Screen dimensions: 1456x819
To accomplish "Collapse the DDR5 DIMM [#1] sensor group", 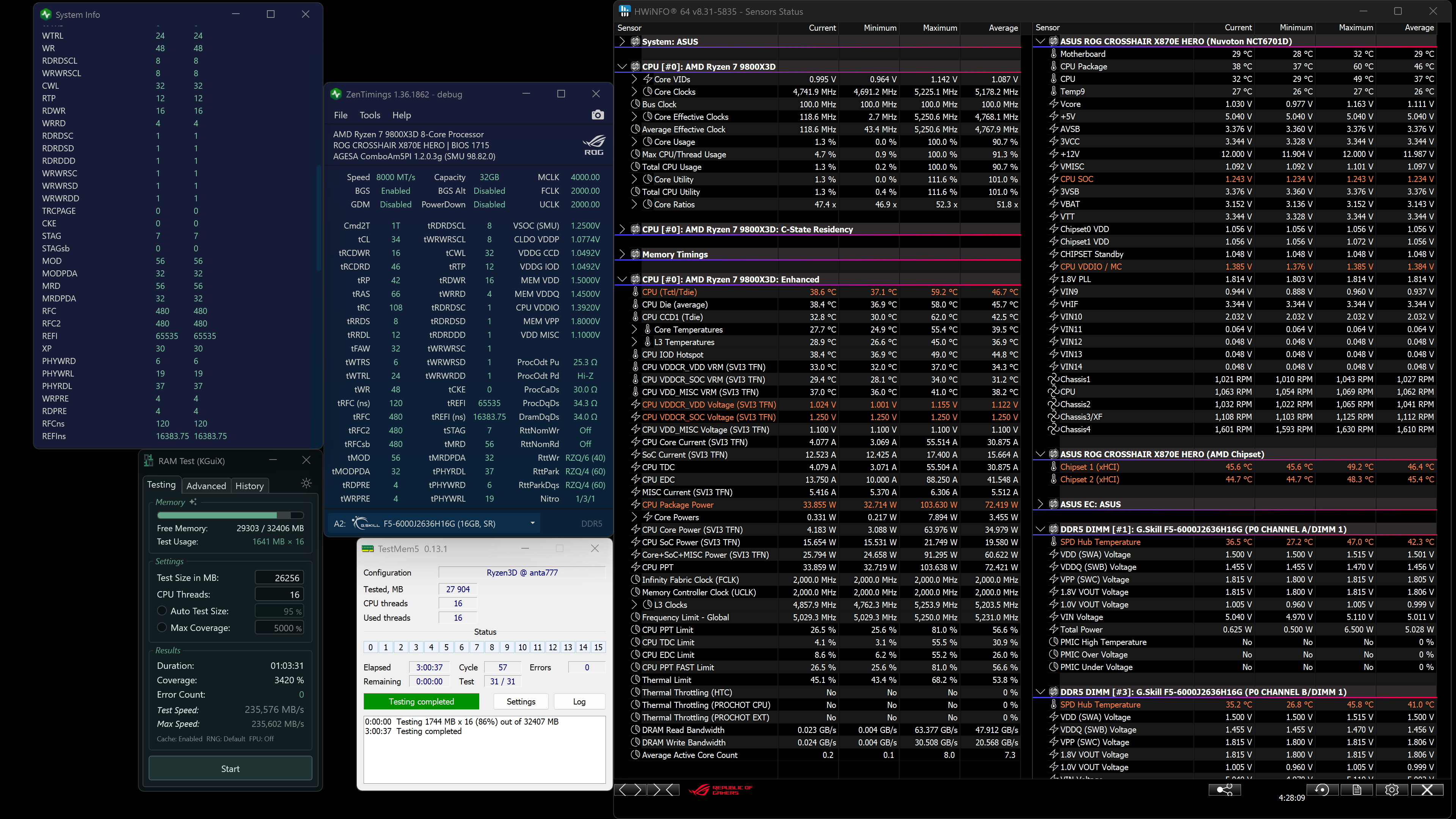I will 1040,529.
